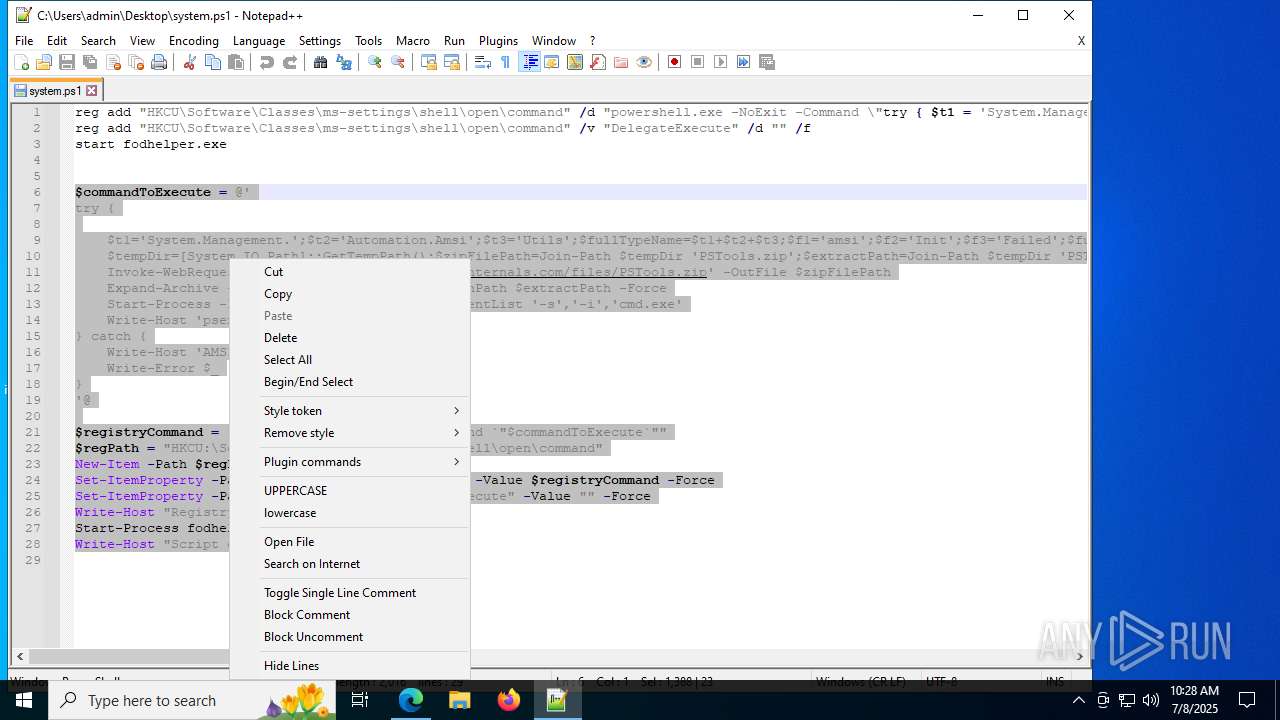This screenshot has height=720, width=1280.
Task: Choose Select All in the context menu
Action: (350, 360)
